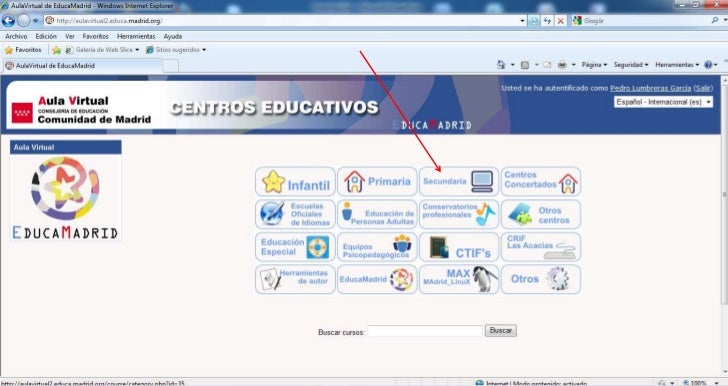Open Conservatorios profesionales music note tile
Screen dimensions: 728x386
coord(459,214)
